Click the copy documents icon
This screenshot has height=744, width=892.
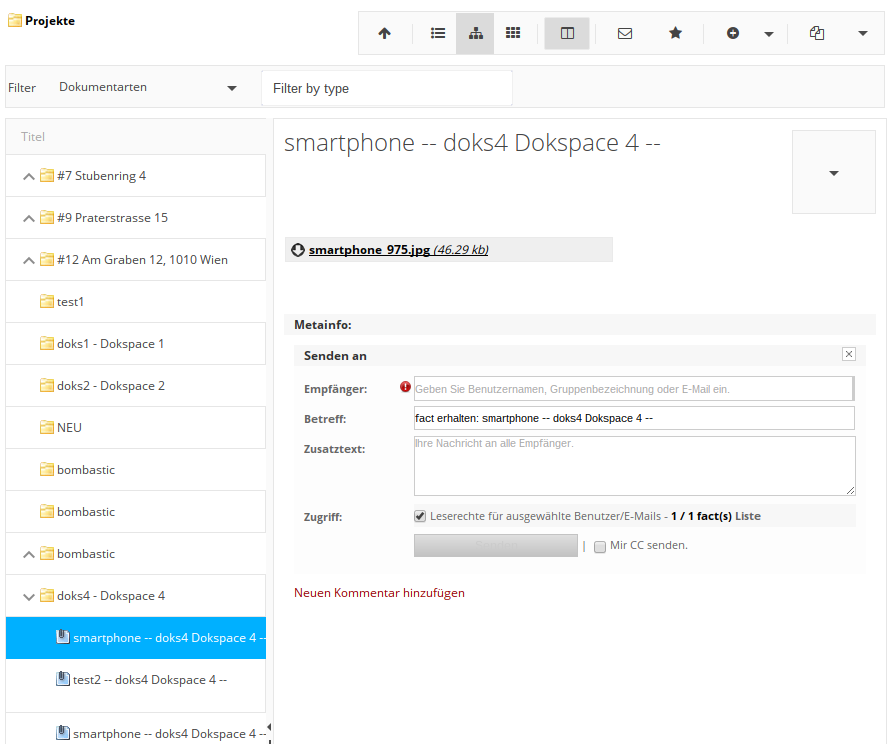[x=817, y=33]
